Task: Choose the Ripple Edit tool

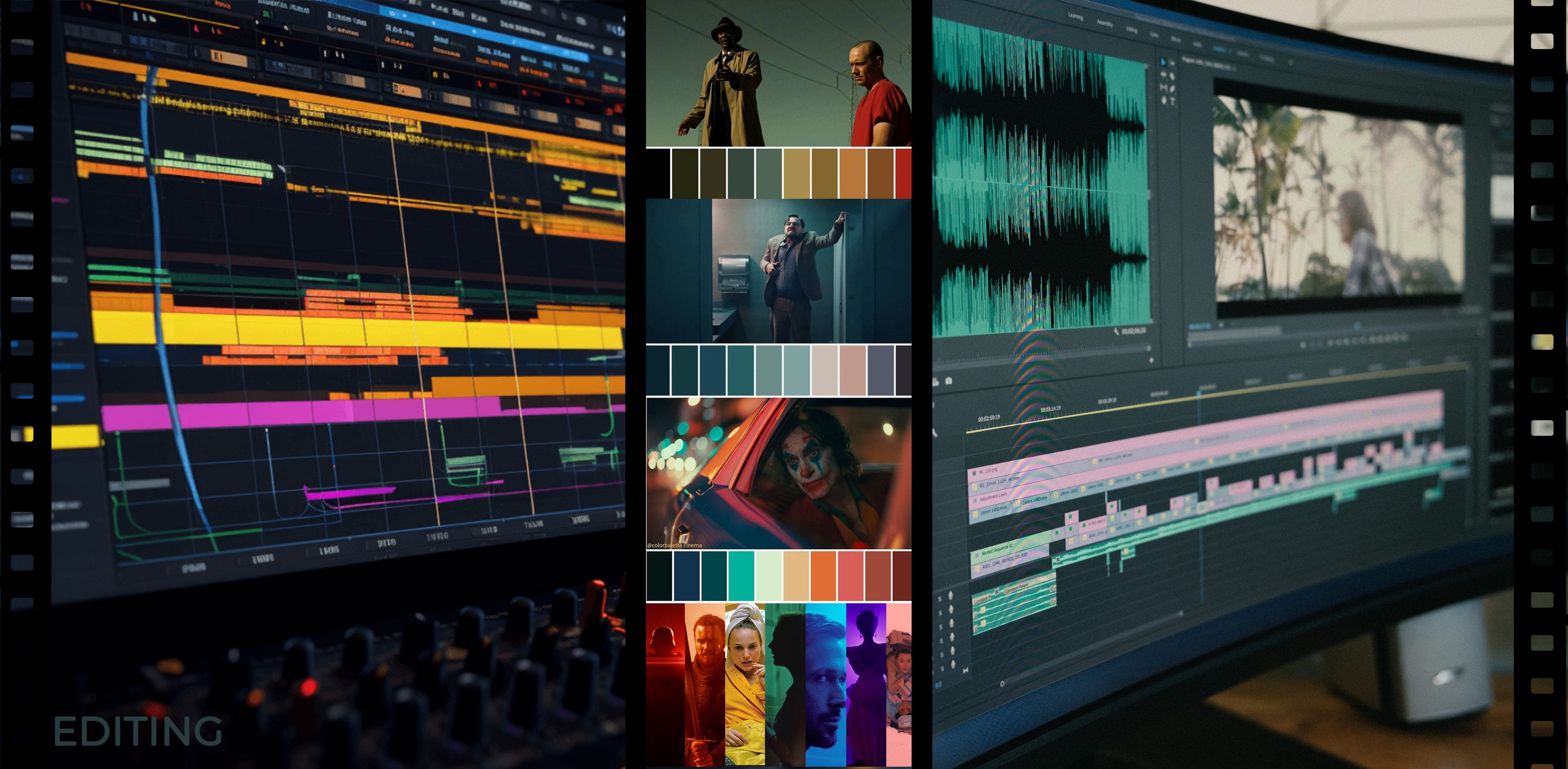Action: click(x=1164, y=74)
